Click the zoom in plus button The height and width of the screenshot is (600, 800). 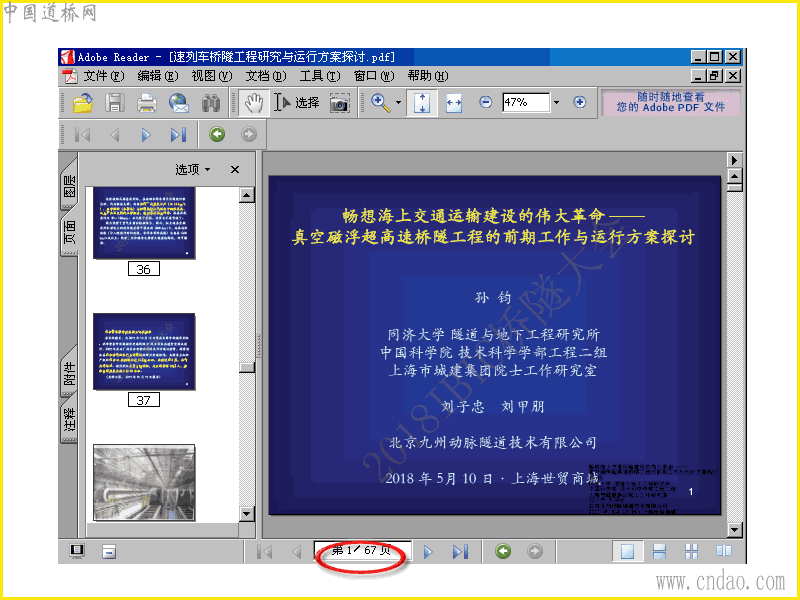580,102
